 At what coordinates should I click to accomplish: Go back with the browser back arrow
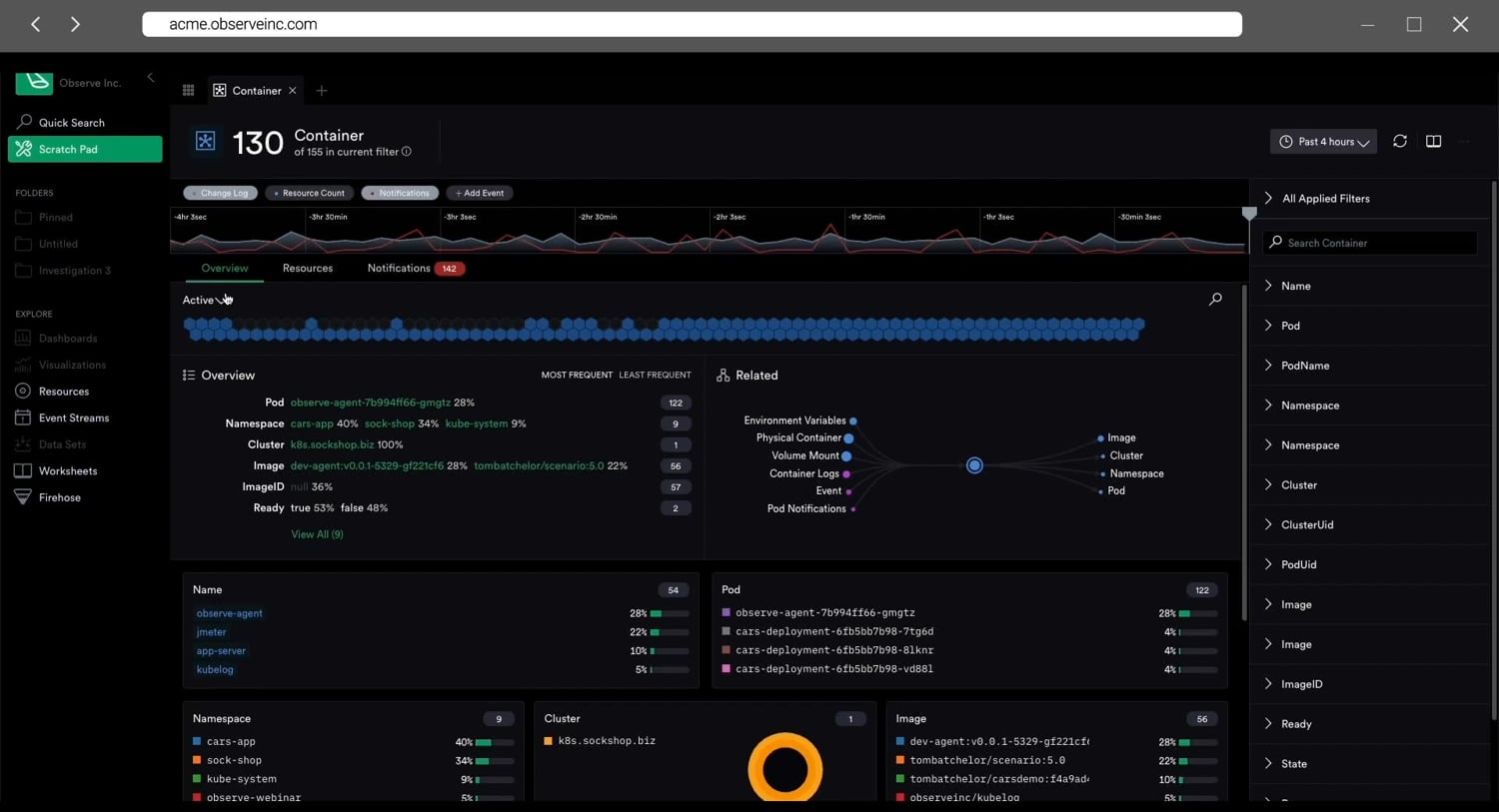point(36,24)
